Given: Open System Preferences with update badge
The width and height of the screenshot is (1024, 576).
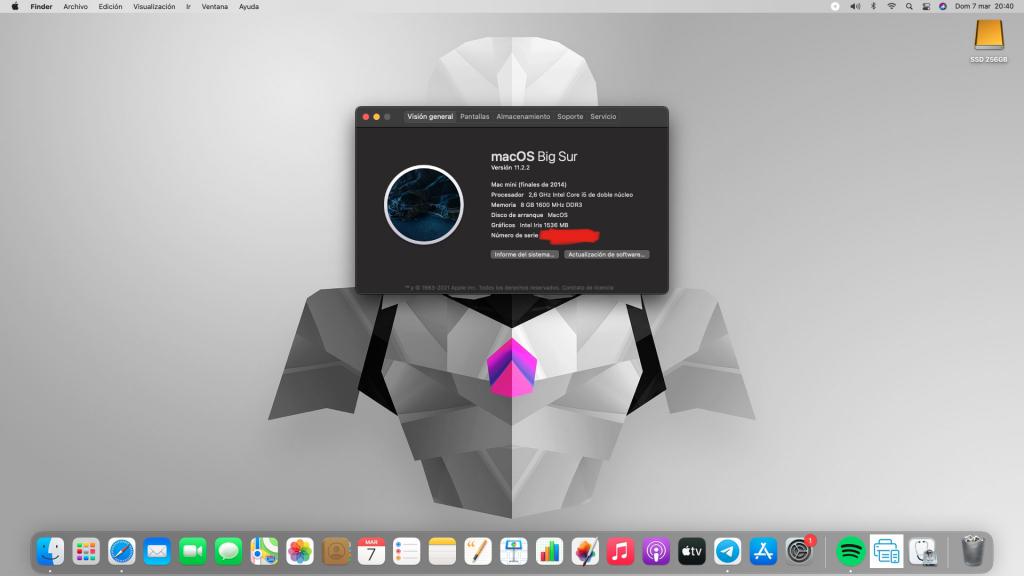Looking at the screenshot, I should click(x=799, y=551).
